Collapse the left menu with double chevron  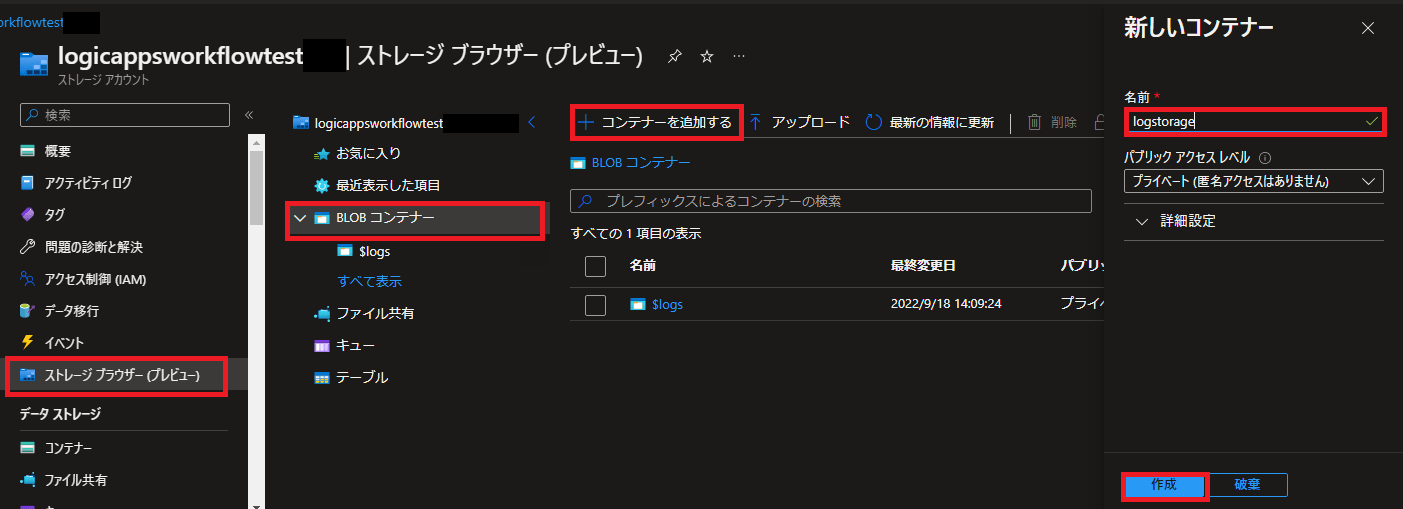249,115
